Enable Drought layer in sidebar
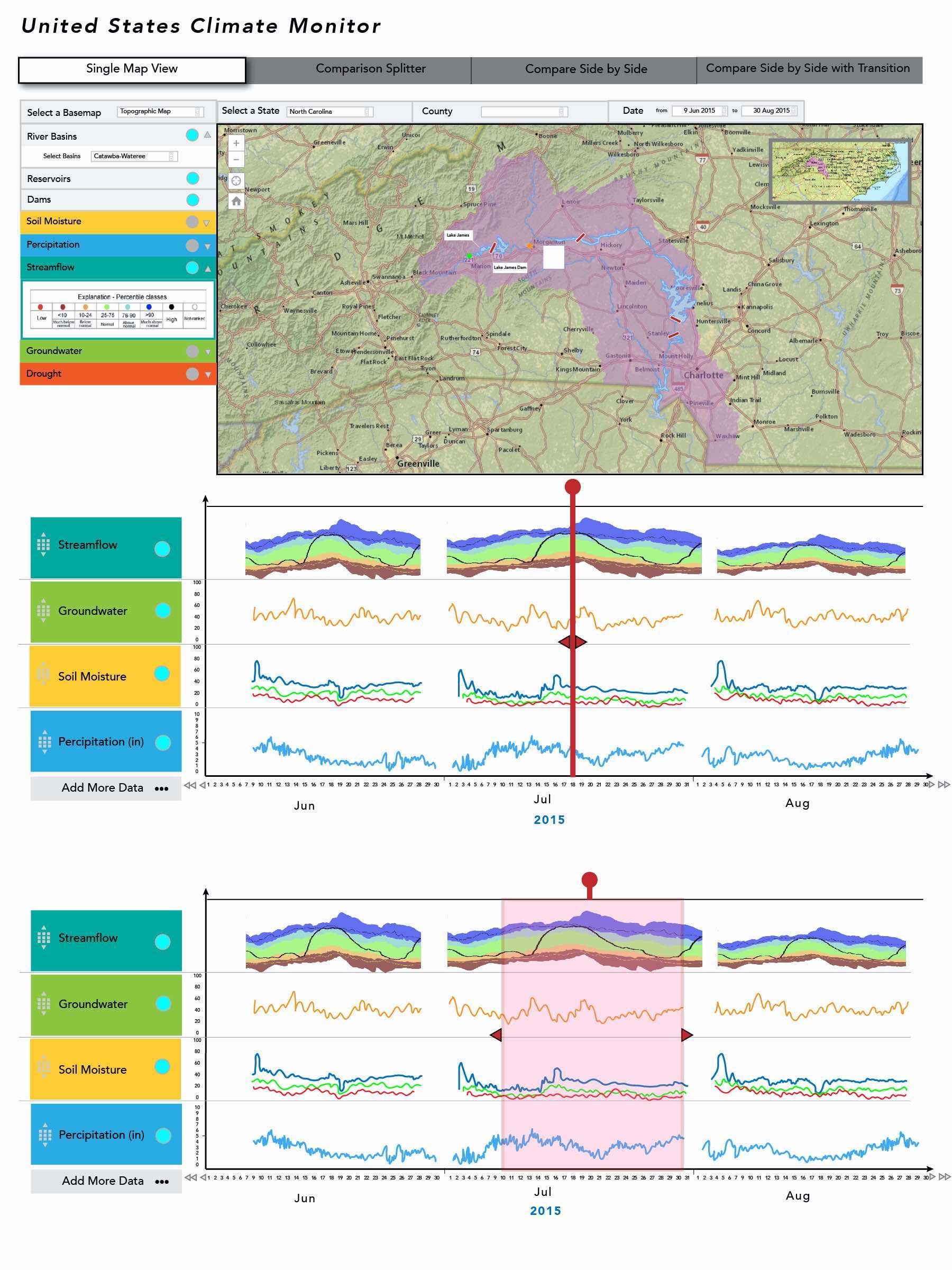952x1270 pixels. 192,374
